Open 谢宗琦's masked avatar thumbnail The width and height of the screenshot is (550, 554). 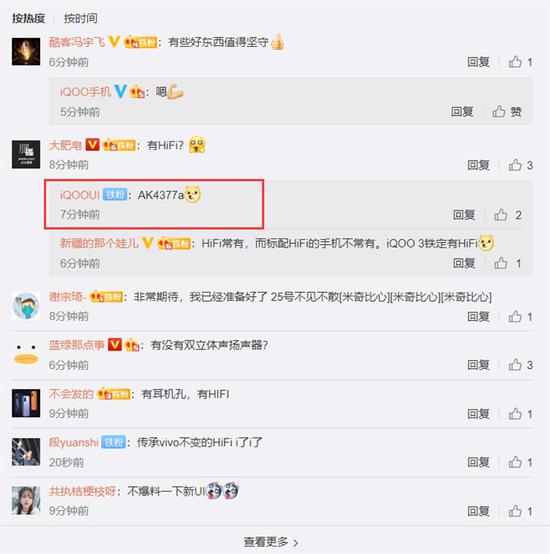coord(26,306)
